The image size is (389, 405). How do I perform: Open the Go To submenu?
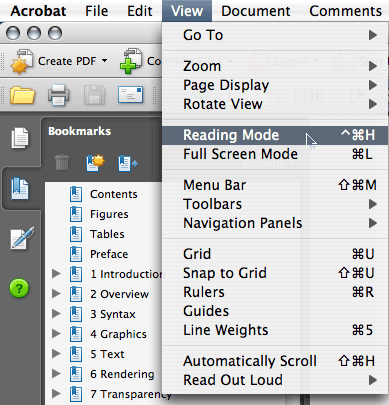click(x=275, y=35)
